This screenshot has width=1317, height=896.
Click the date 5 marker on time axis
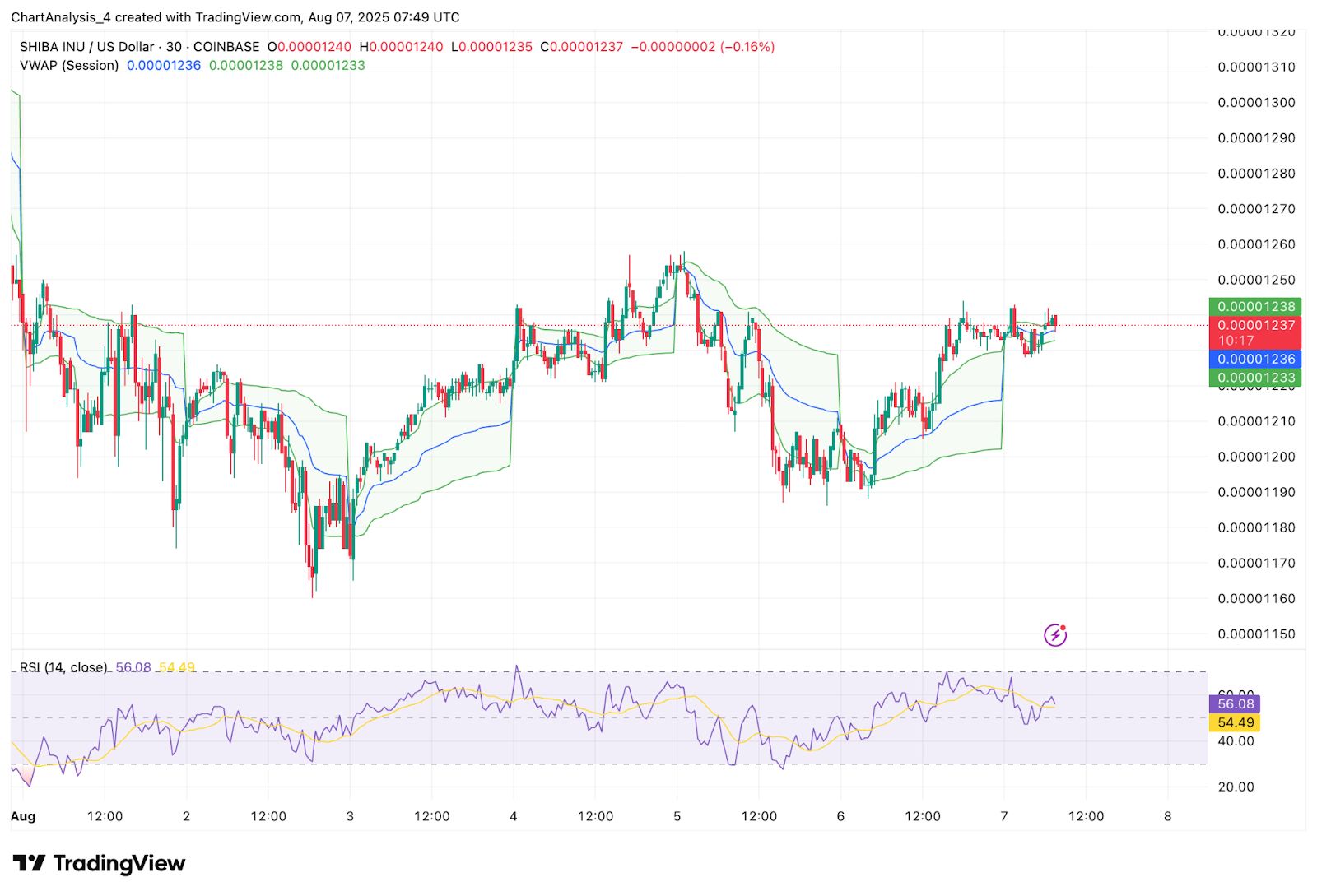(x=677, y=816)
